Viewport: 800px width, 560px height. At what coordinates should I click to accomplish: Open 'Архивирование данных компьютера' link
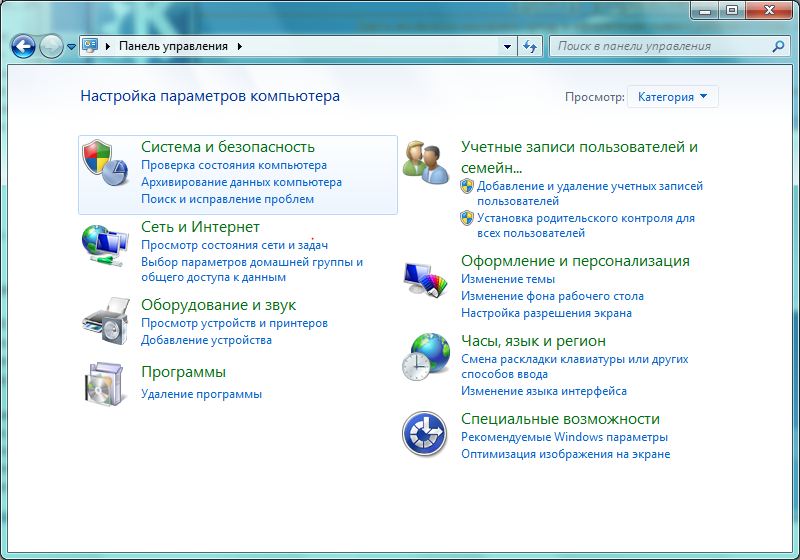pos(241,182)
